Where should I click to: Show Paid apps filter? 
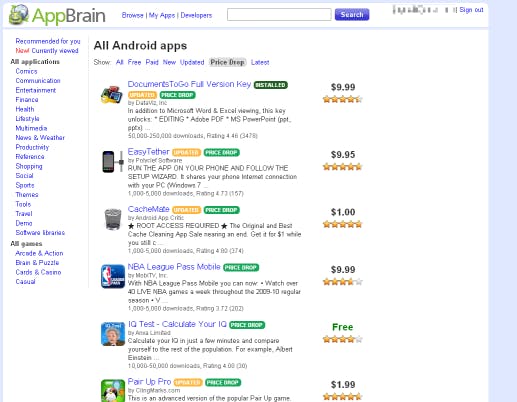[152, 62]
